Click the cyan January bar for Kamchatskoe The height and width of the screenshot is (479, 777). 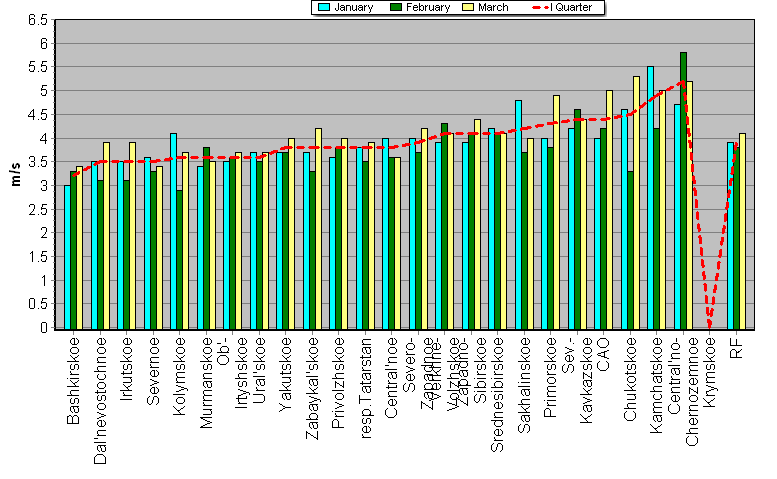coord(651,198)
